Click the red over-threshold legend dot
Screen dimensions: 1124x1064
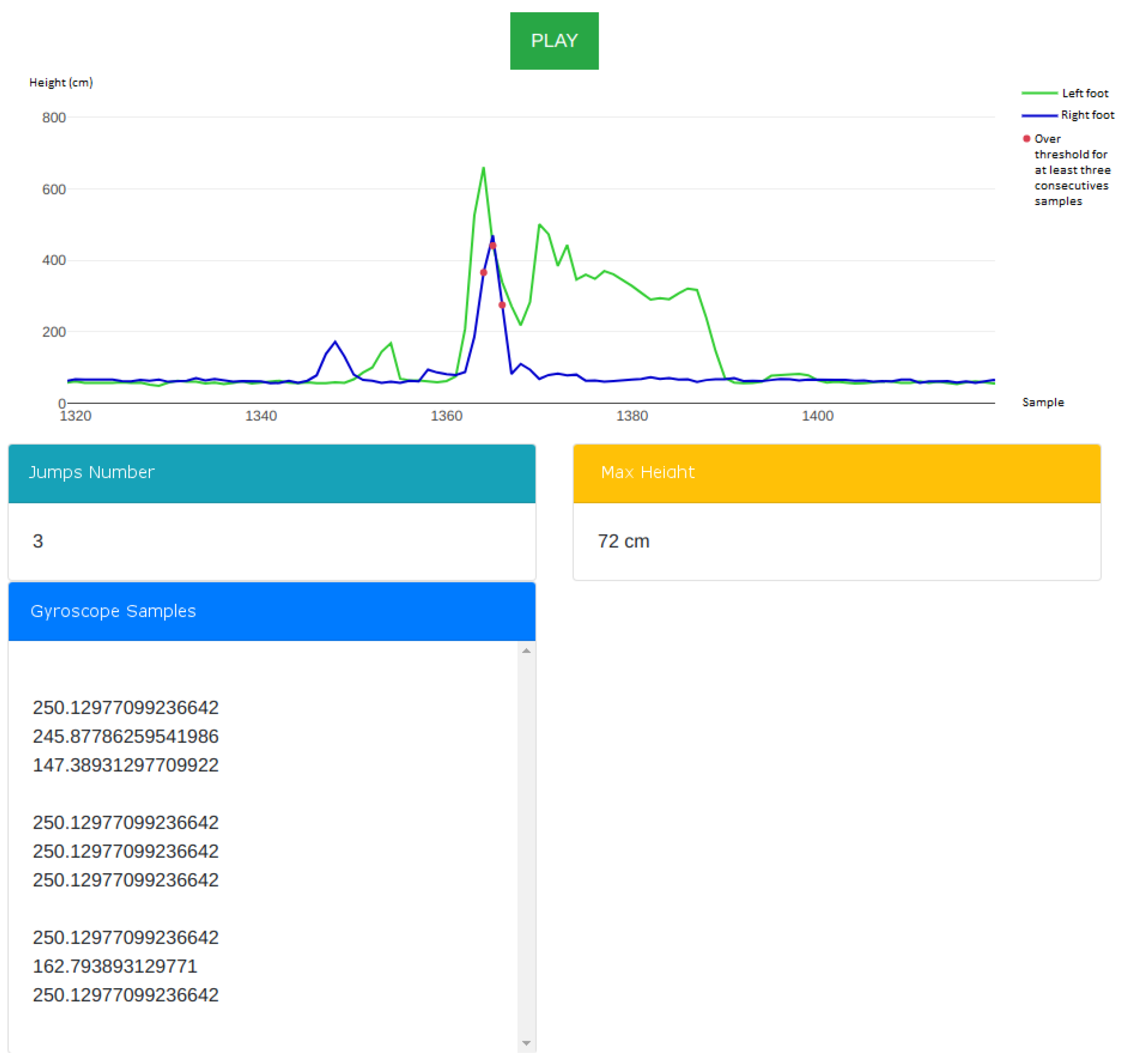[x=1026, y=138]
